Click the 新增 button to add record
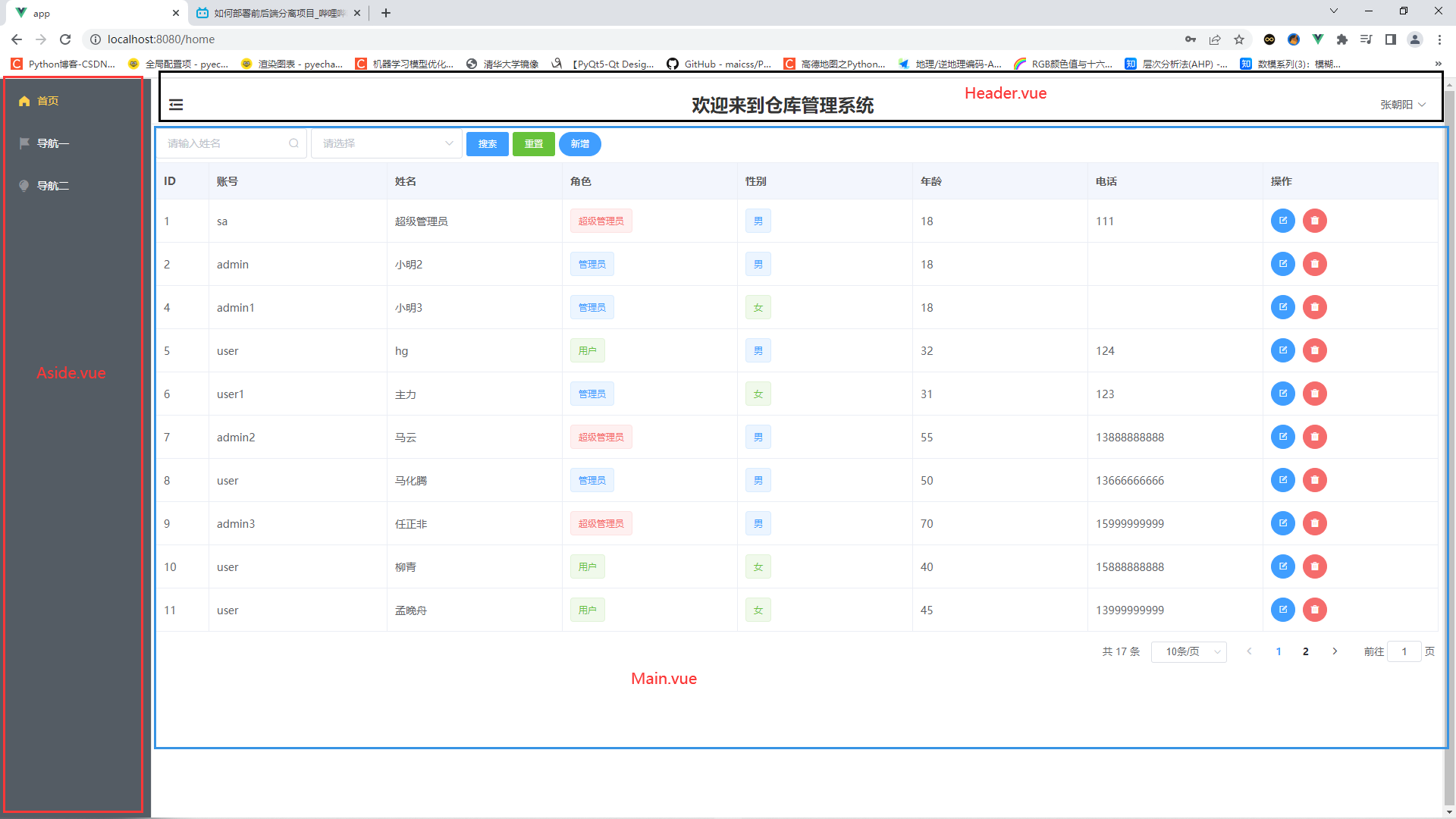 tap(580, 143)
